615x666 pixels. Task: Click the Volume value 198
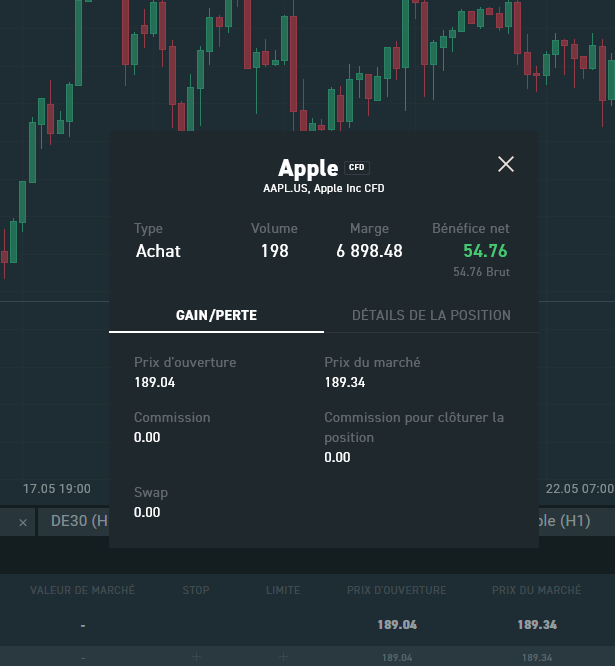coord(274,251)
